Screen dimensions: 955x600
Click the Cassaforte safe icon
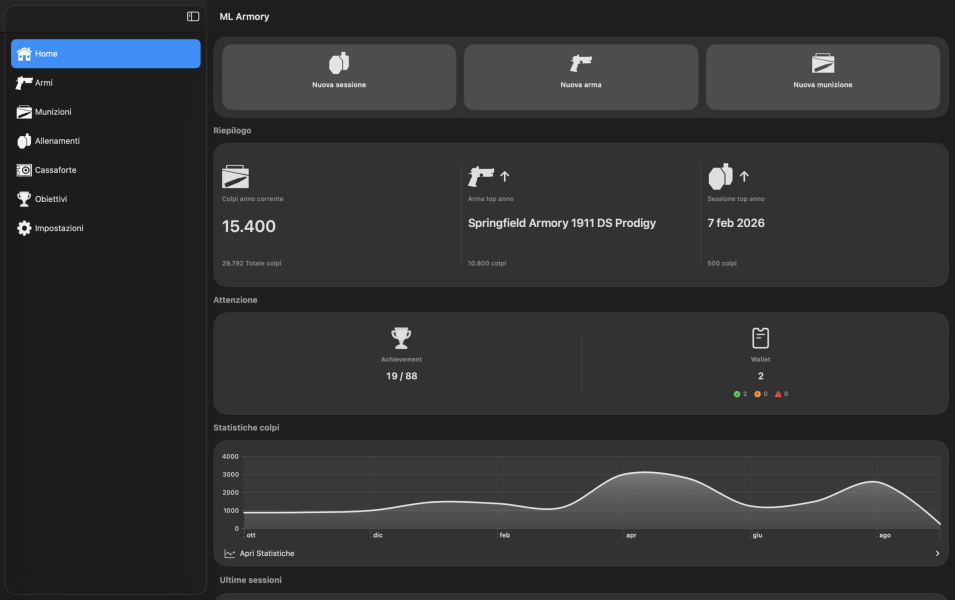point(24,170)
